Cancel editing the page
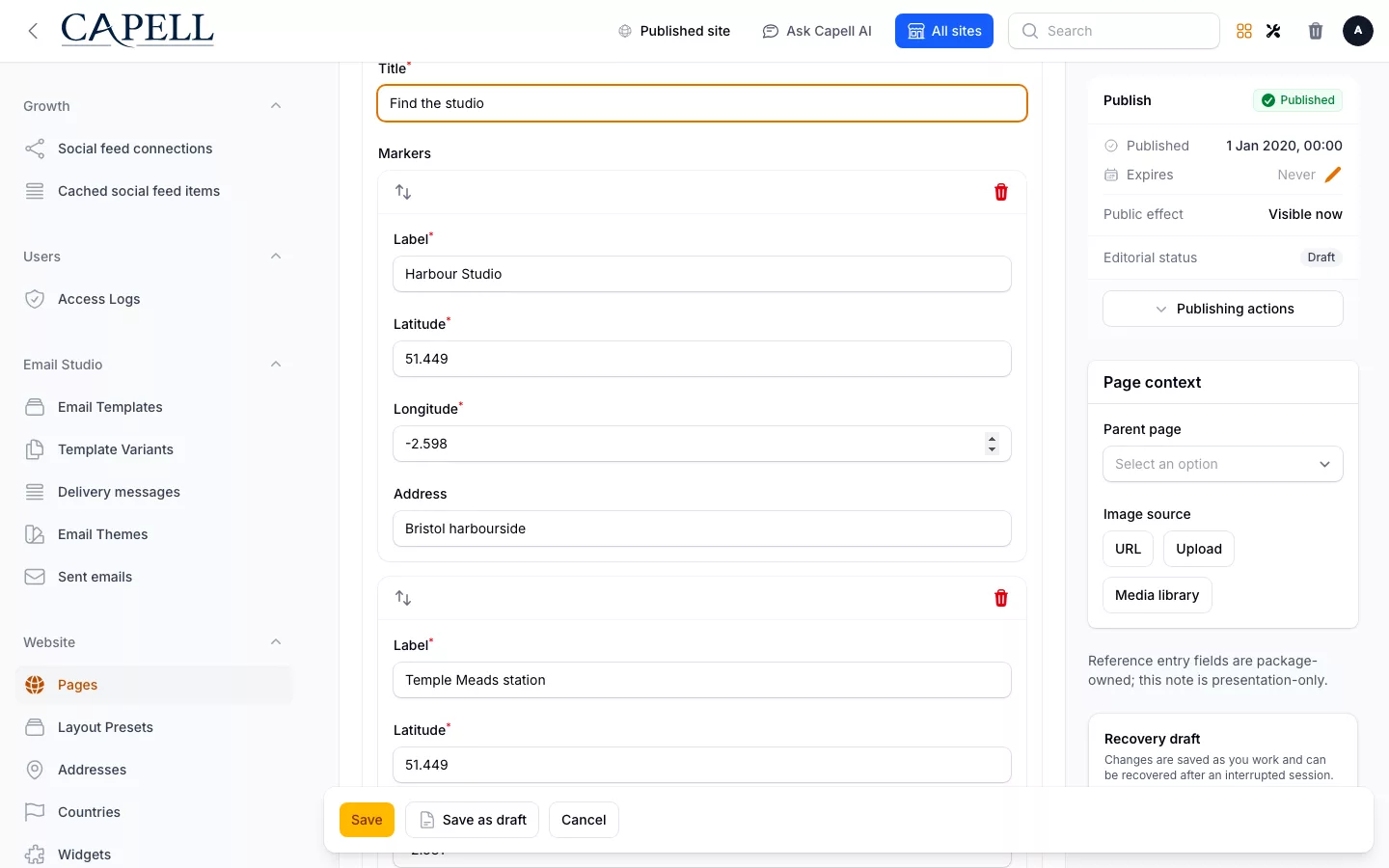Screen dimensions: 1389x868 [x=584, y=820]
